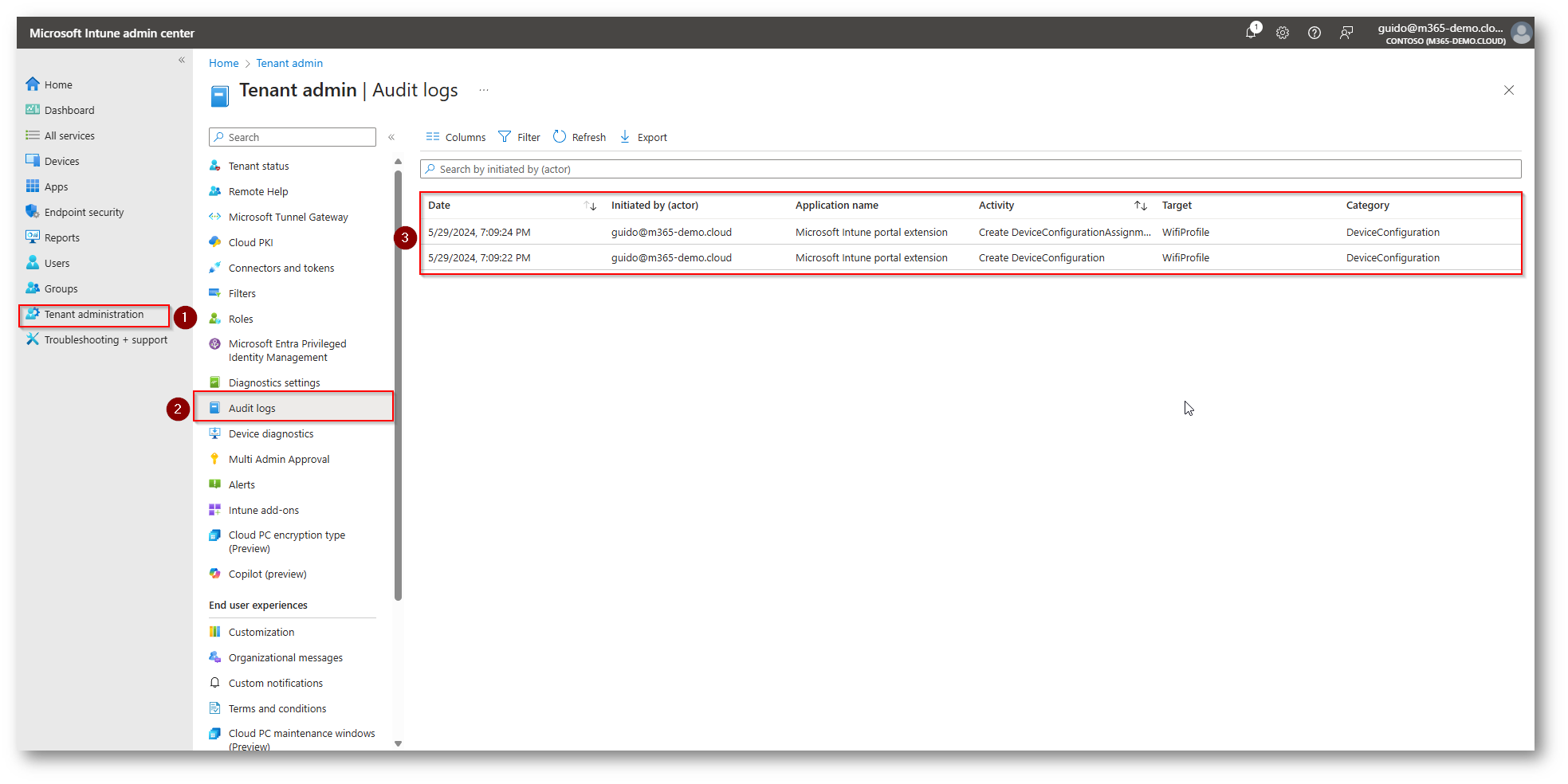Click the Application name column header
The height and width of the screenshot is (784, 1568).
click(x=837, y=206)
